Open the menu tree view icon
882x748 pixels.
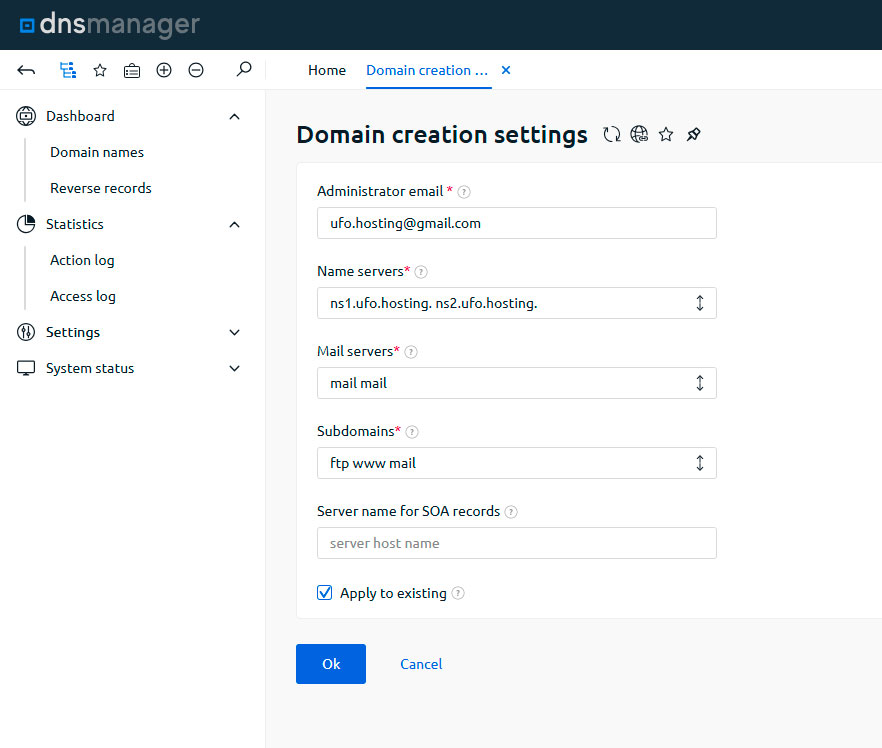click(x=67, y=70)
